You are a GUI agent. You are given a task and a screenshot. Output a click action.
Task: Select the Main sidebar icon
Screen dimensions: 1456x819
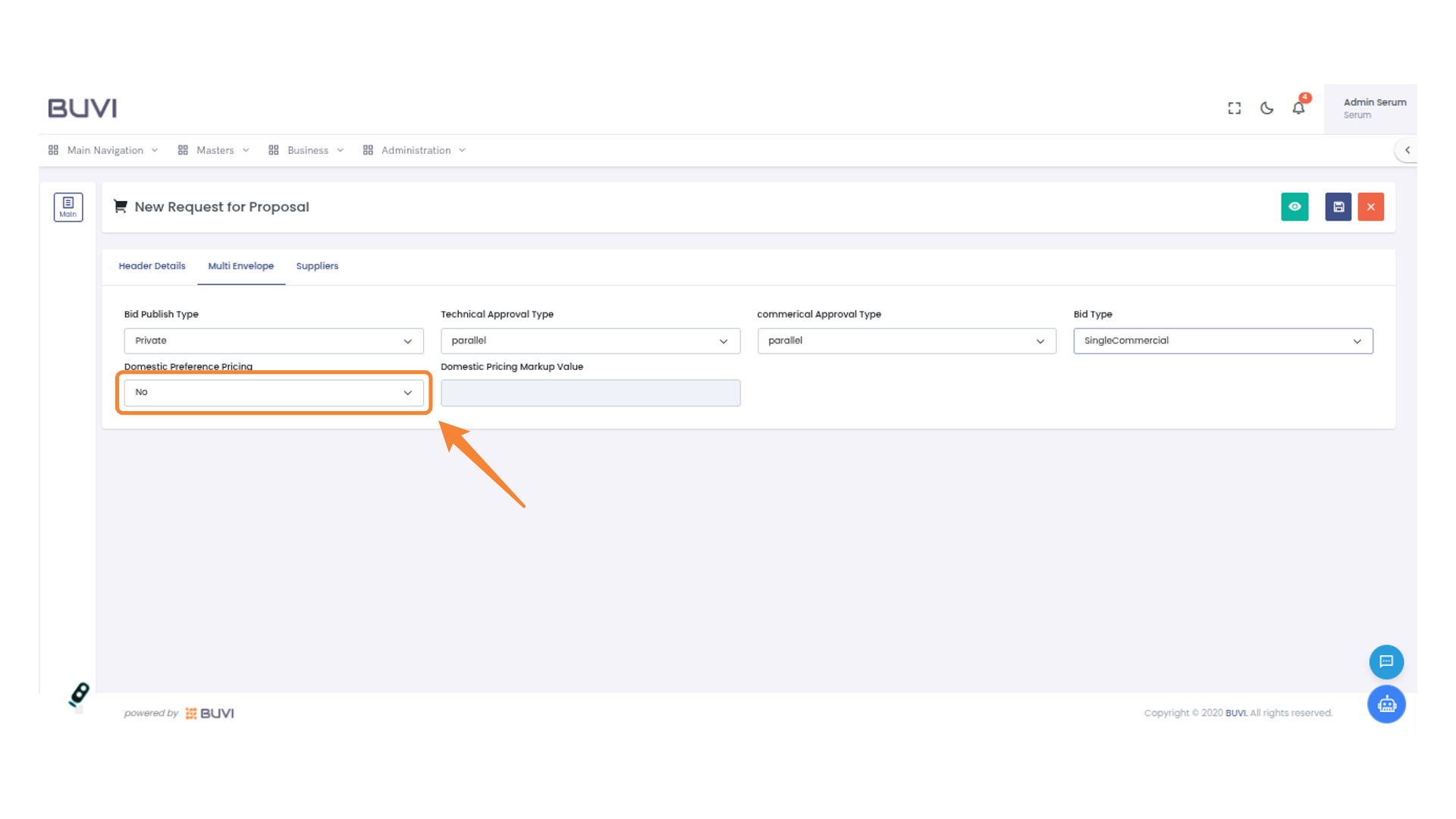(68, 206)
